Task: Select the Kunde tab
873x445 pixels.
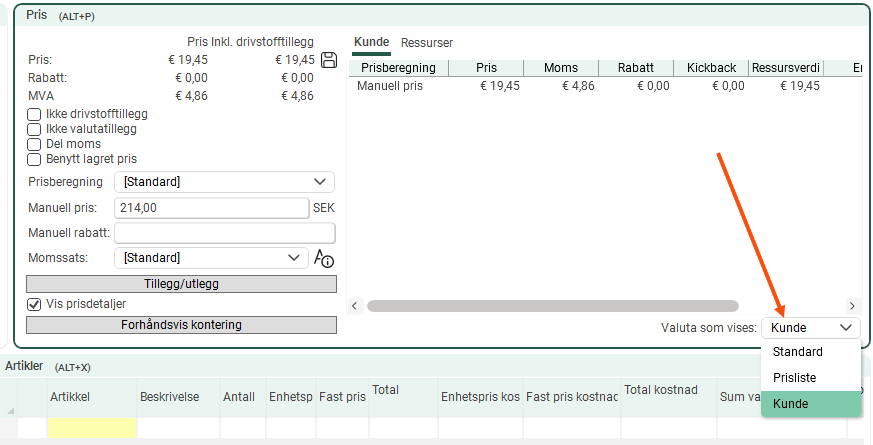Action: pyautogui.click(x=371, y=43)
